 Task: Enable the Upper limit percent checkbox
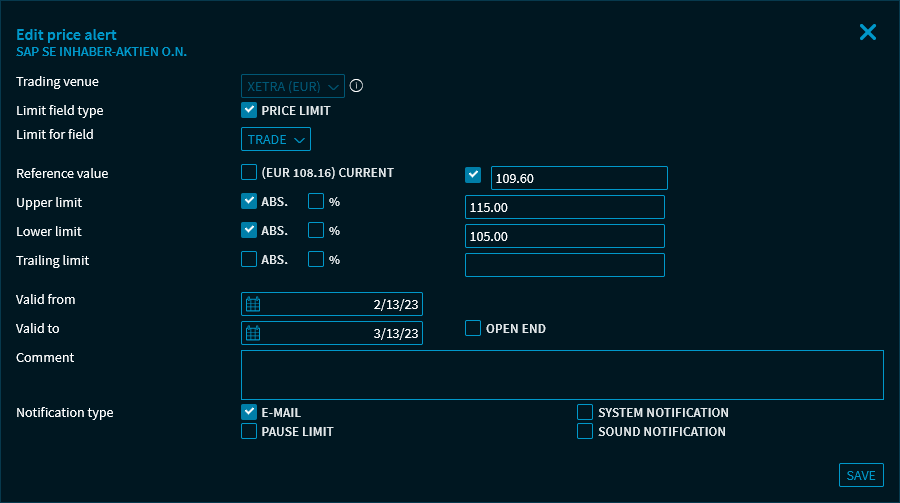click(x=316, y=201)
